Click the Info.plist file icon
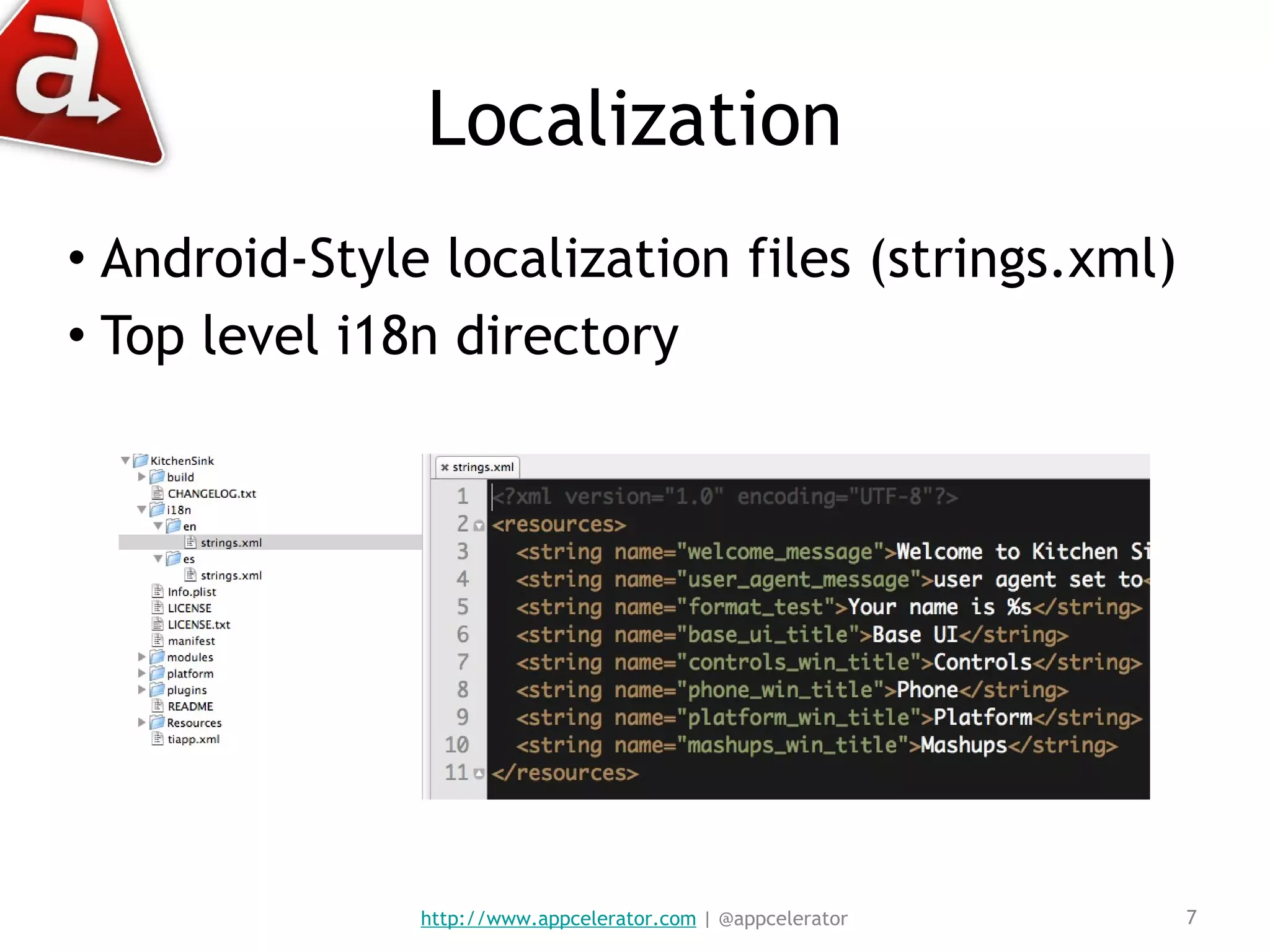1270x952 pixels. pos(158,591)
